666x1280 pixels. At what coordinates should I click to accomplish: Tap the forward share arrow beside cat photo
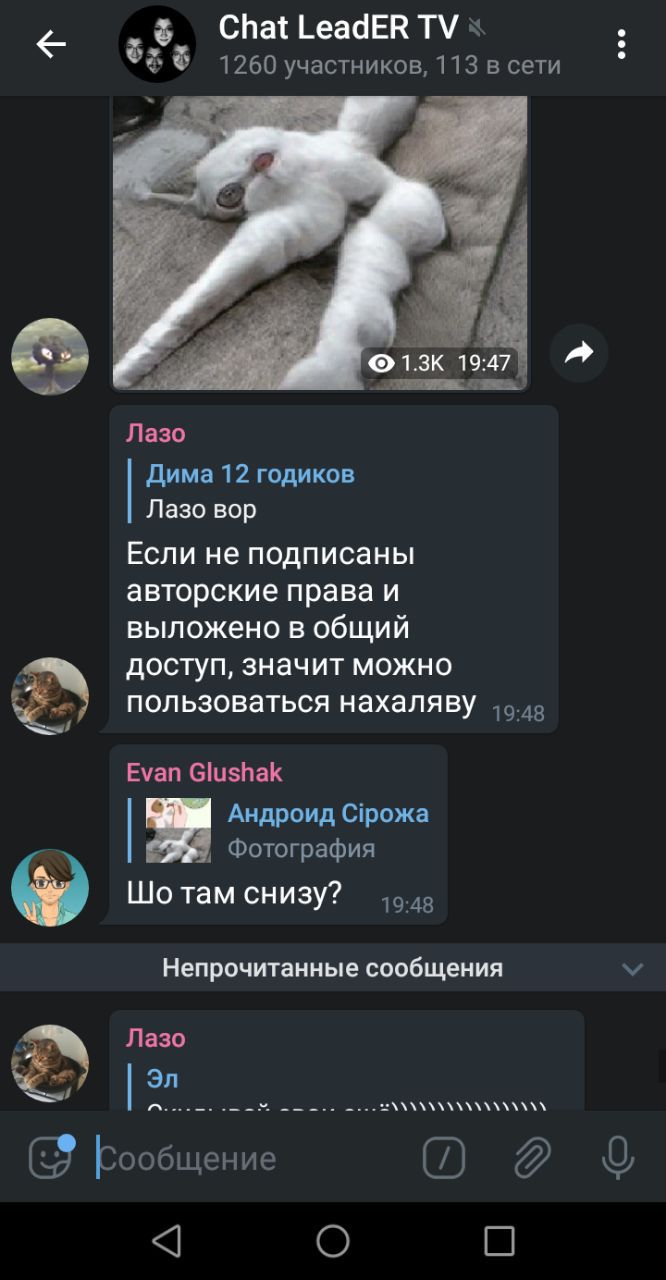pyautogui.click(x=579, y=353)
